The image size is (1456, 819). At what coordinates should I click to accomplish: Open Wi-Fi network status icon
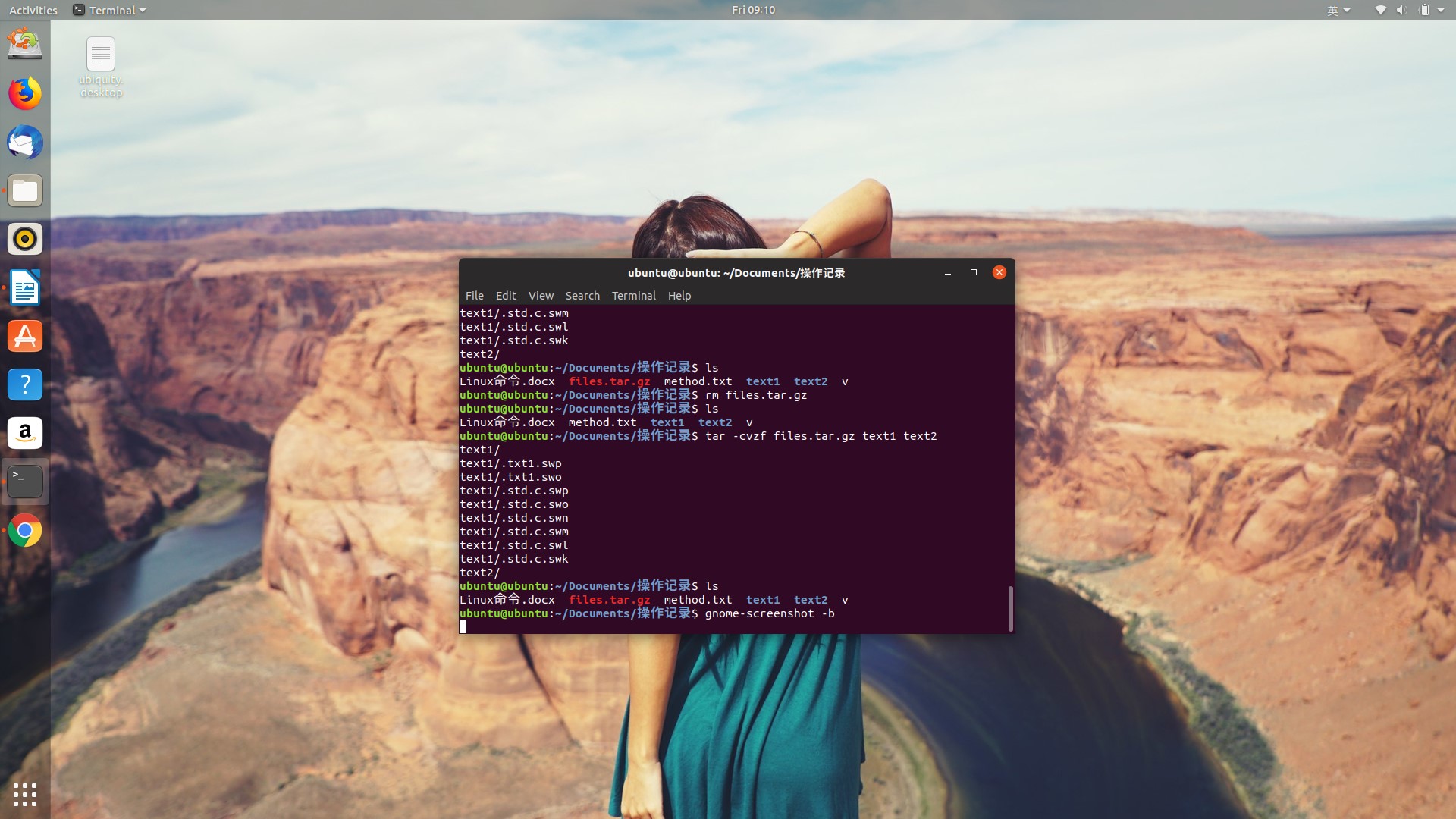(1380, 10)
